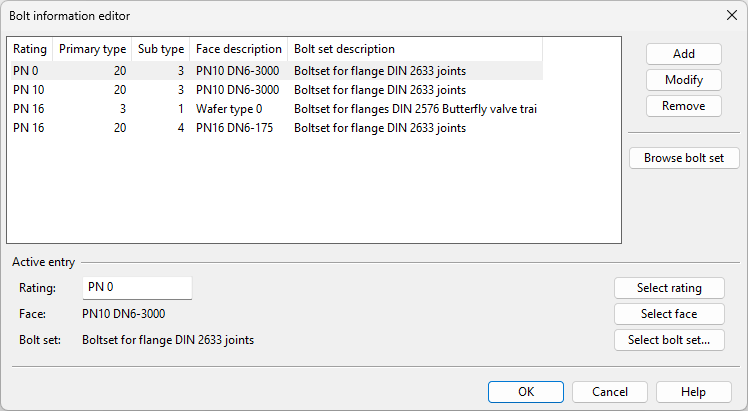Click Bolt set description column header
This screenshot has width=748, height=411.
pyautogui.click(x=415, y=49)
